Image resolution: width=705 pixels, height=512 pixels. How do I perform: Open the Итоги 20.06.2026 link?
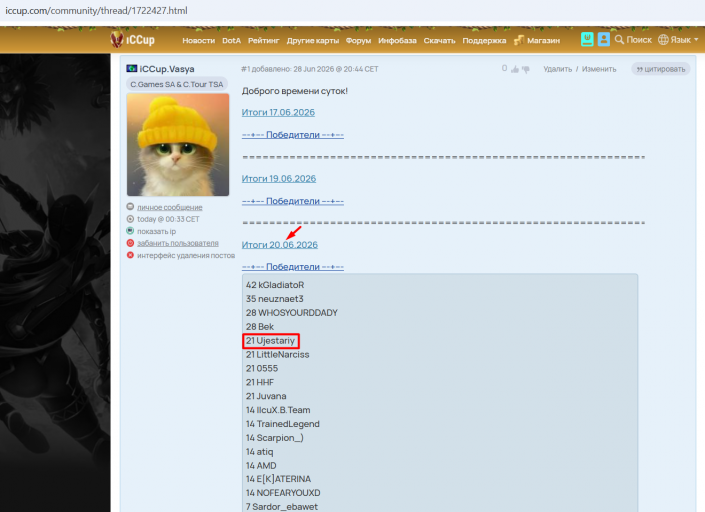(280, 245)
